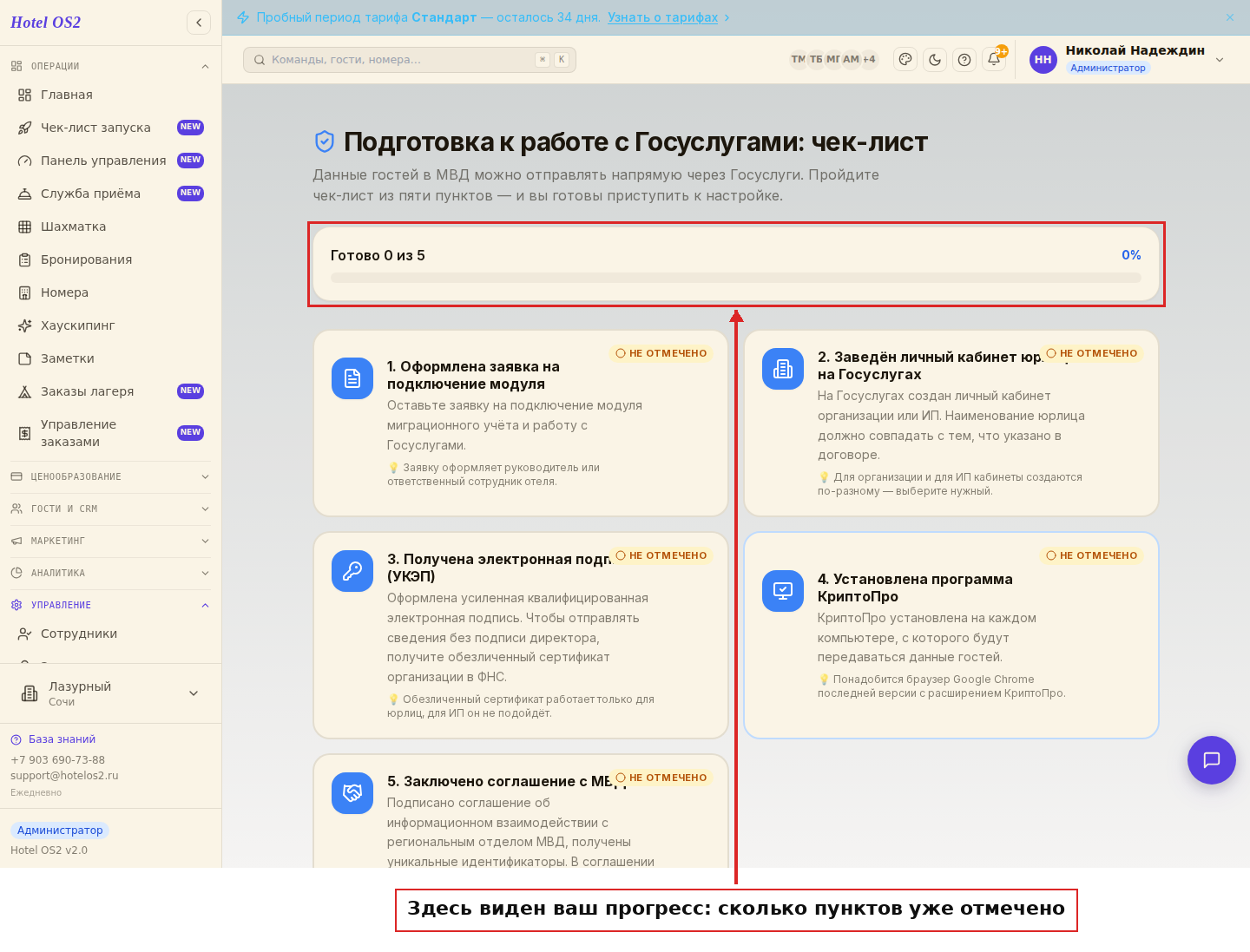Open the Шахматка grid view
The image size is (1250, 952).
(110, 227)
